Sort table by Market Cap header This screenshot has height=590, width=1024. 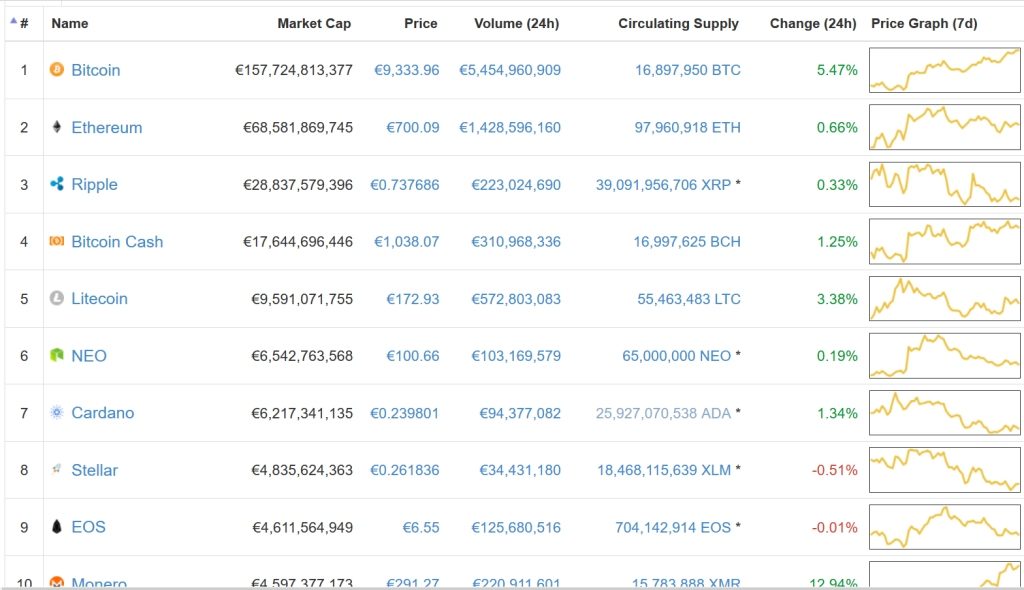tap(314, 23)
